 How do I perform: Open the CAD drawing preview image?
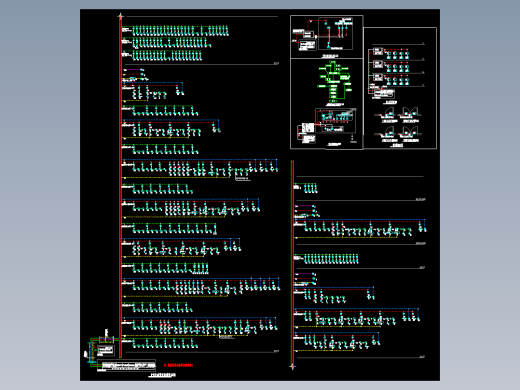(x=260, y=195)
